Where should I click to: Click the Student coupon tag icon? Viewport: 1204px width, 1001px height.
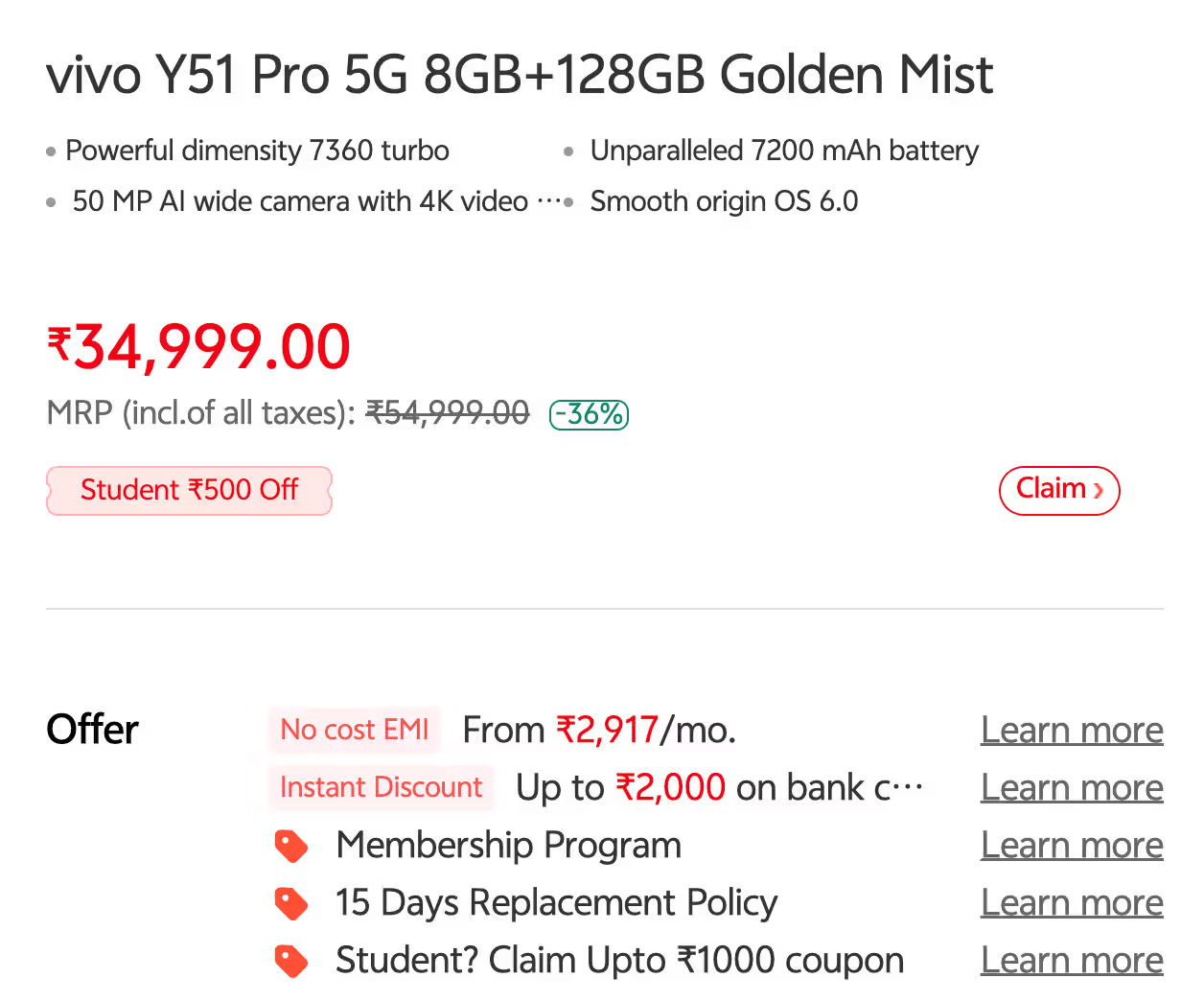coord(291,961)
